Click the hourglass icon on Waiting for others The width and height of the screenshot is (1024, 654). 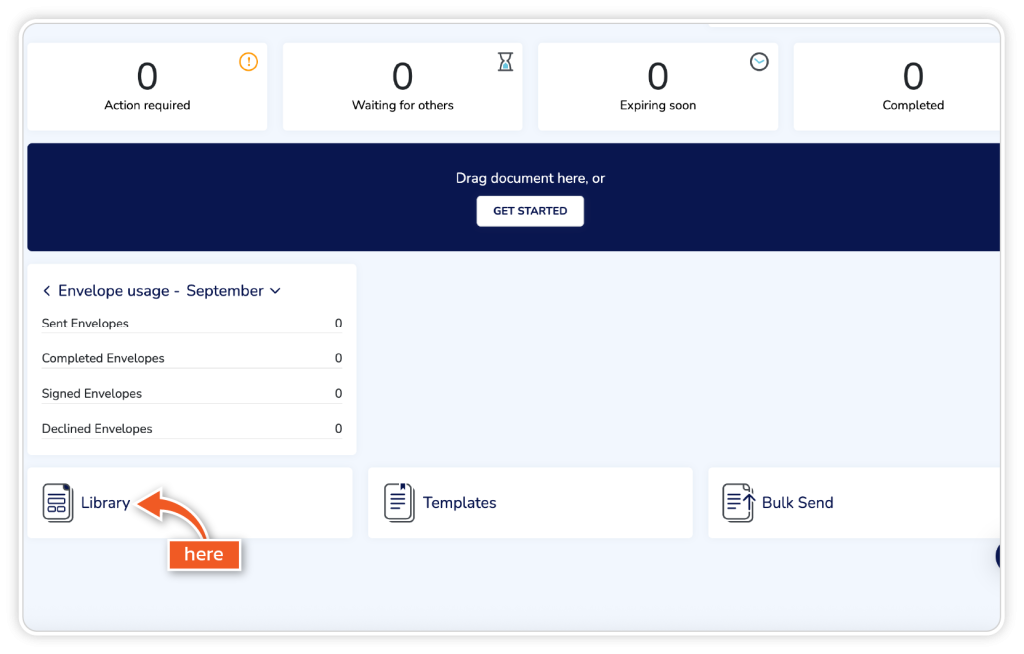point(505,62)
